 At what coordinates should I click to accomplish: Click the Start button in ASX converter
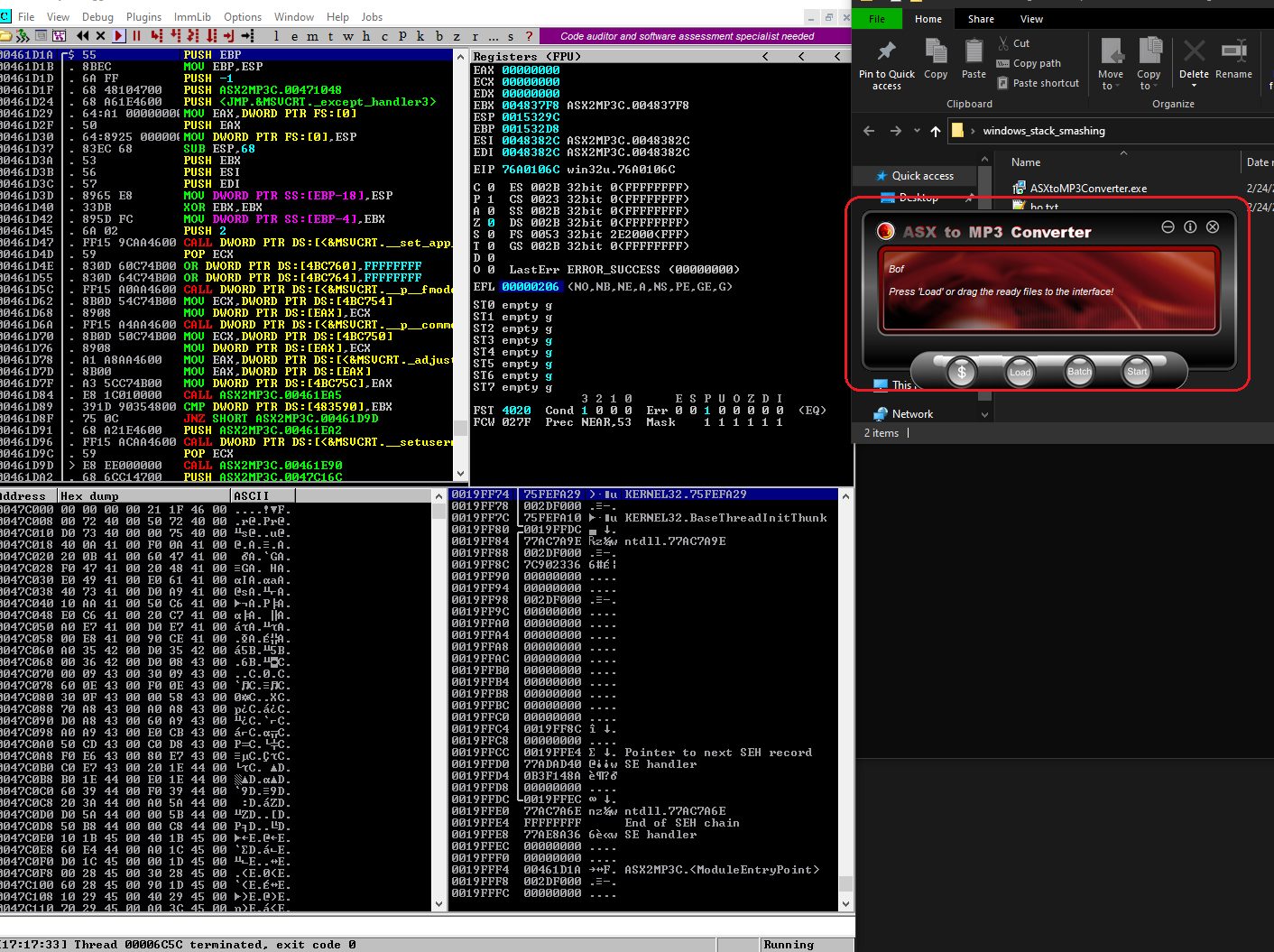point(1137,372)
